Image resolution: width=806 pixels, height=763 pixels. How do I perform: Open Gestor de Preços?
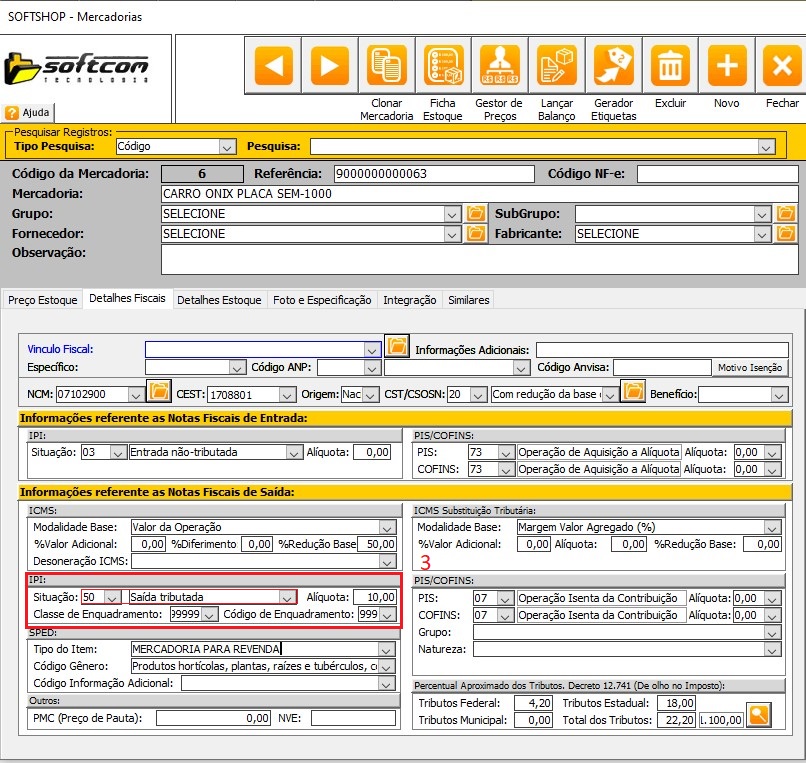click(x=499, y=67)
